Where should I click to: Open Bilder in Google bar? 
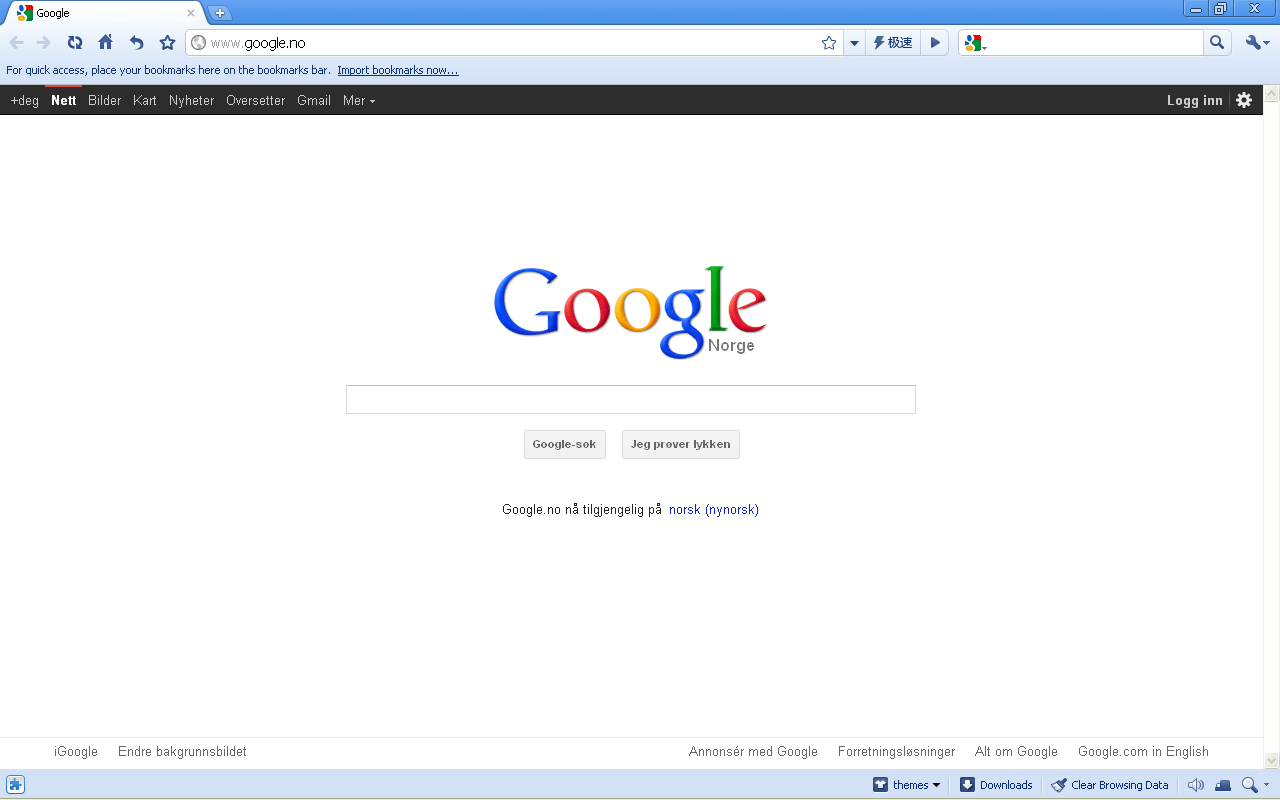click(105, 100)
